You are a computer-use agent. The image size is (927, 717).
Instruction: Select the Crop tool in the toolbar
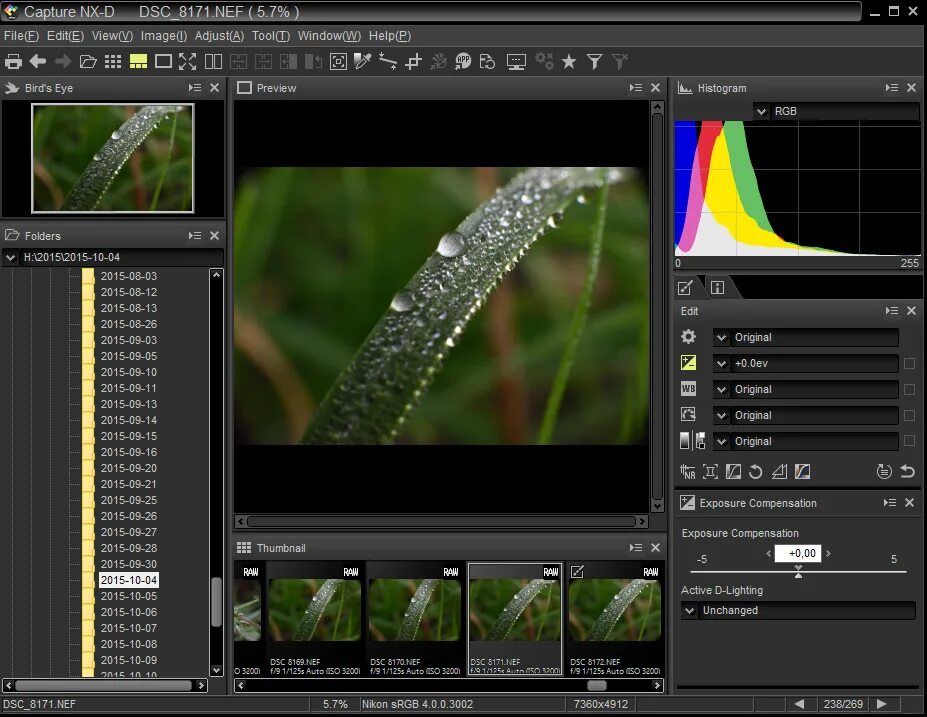tap(413, 61)
